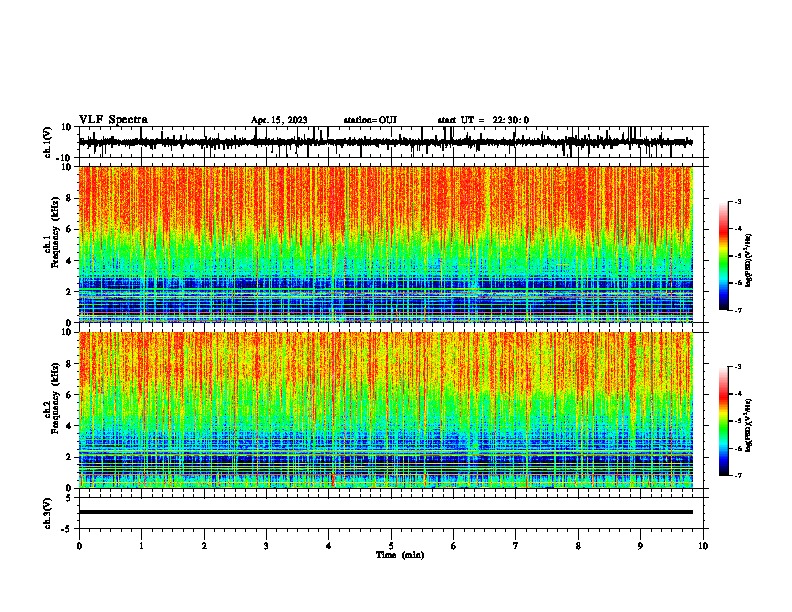Click the time axis tick label "7"
Viewport: 792px width, 612px height.
(516, 546)
